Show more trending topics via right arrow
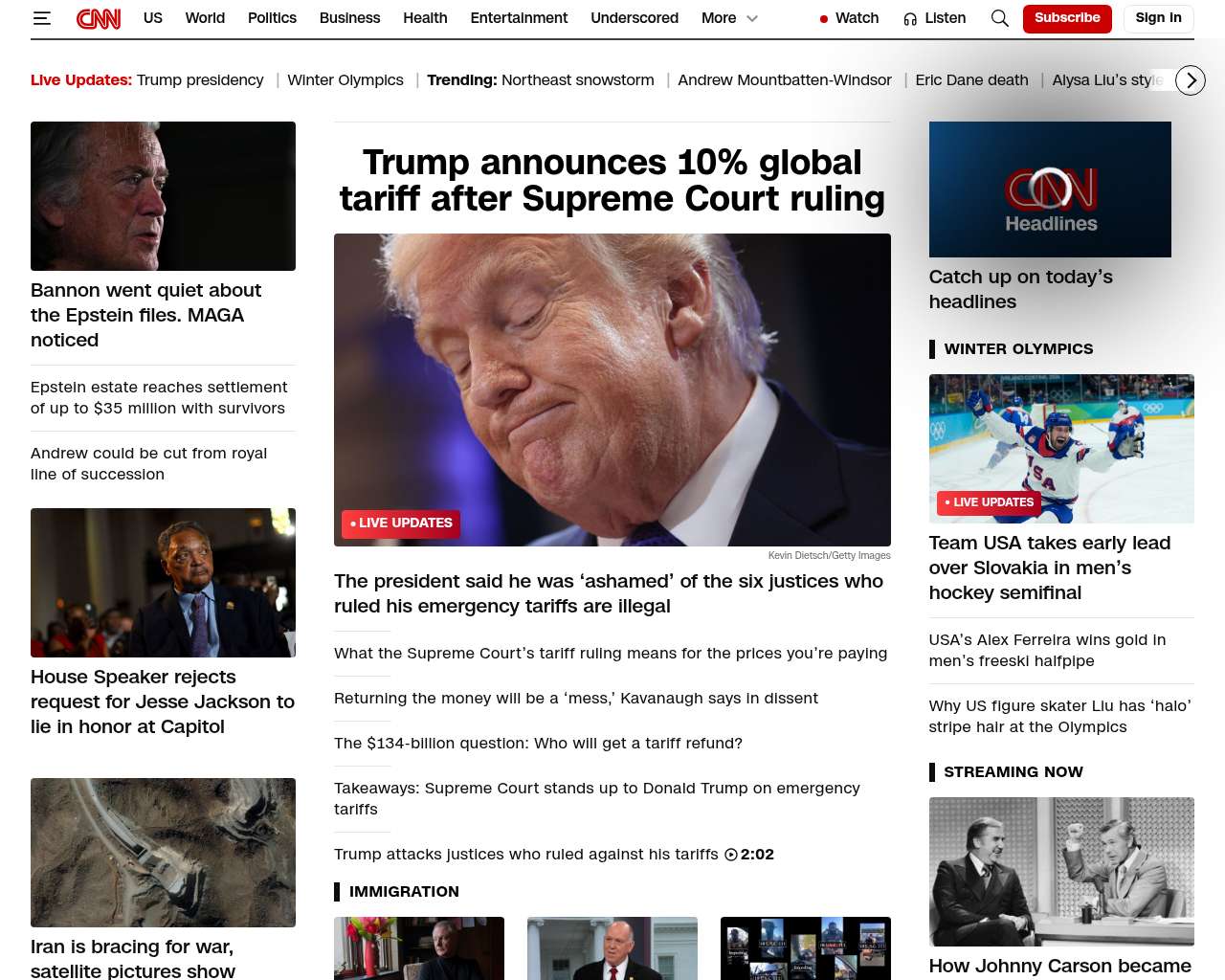1225x980 pixels. coord(1191,80)
